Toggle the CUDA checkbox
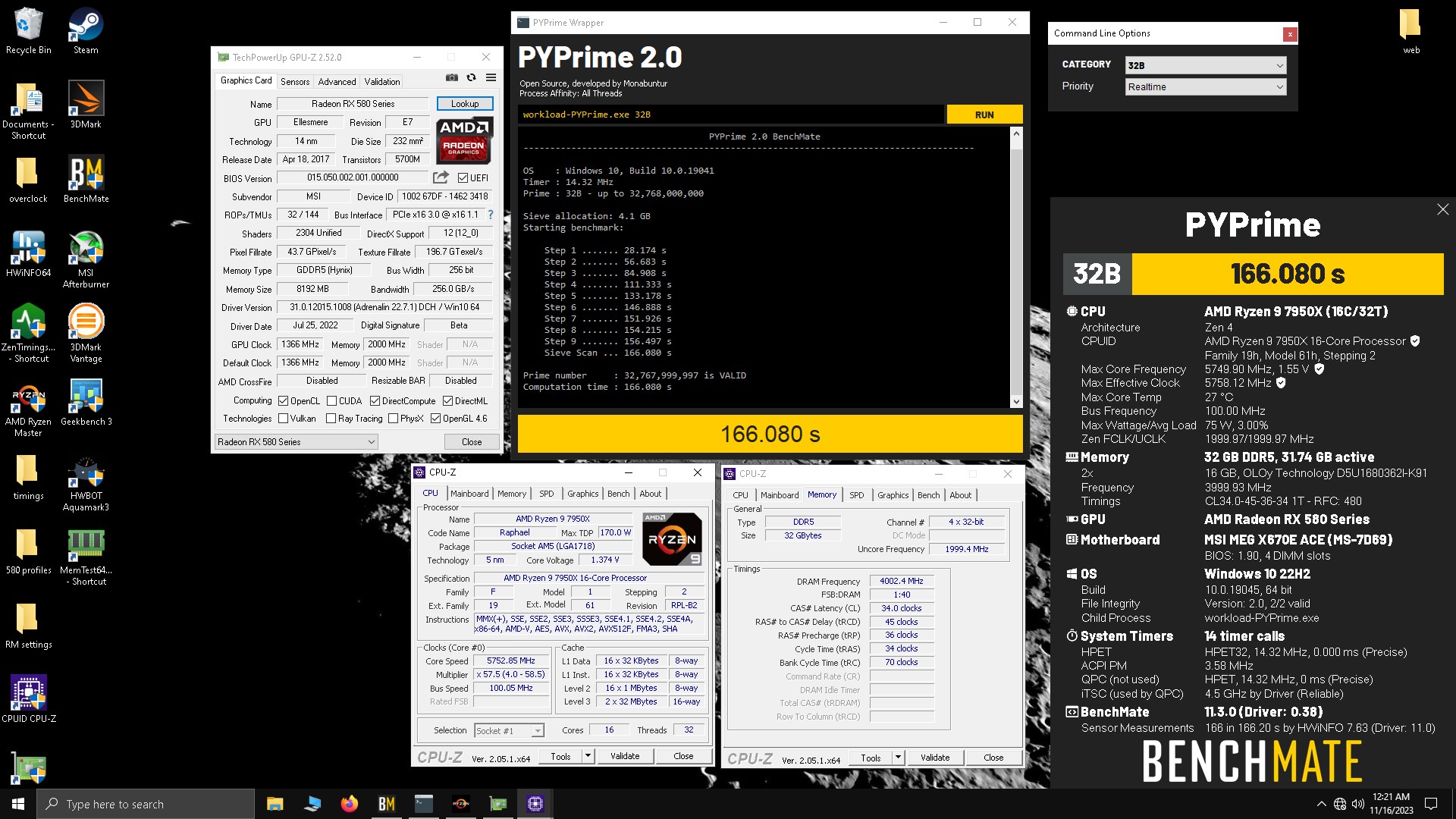Screen dimensions: 1456x819 331,401
